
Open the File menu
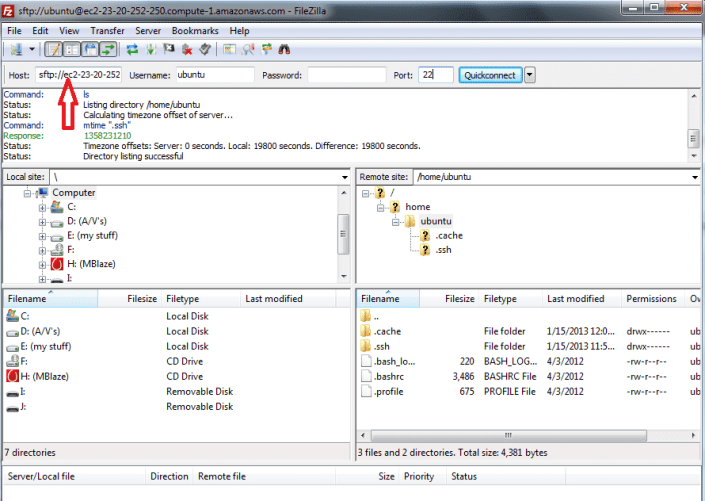14,31
